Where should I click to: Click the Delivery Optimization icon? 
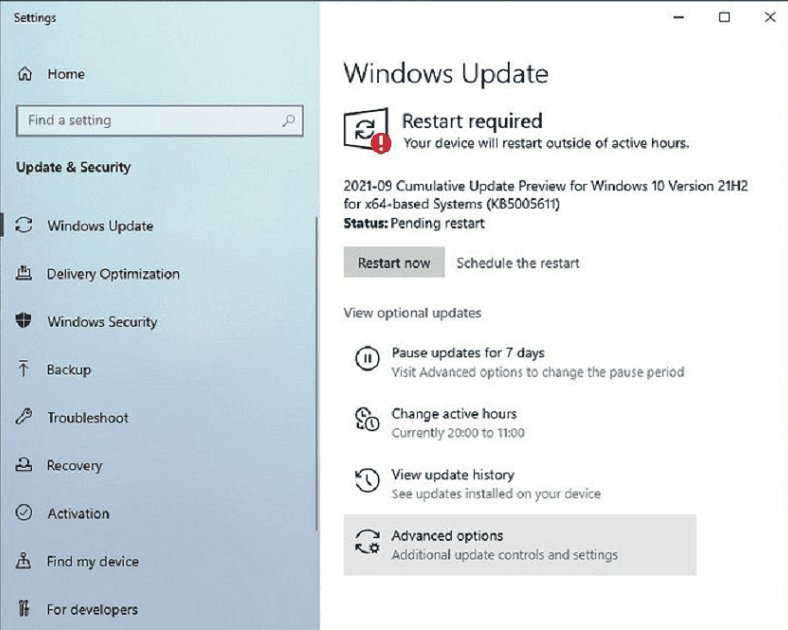[24, 273]
